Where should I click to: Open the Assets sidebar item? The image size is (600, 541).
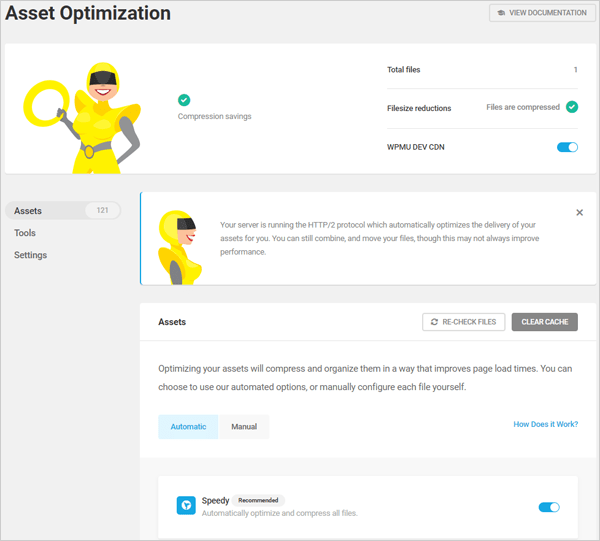coord(63,211)
